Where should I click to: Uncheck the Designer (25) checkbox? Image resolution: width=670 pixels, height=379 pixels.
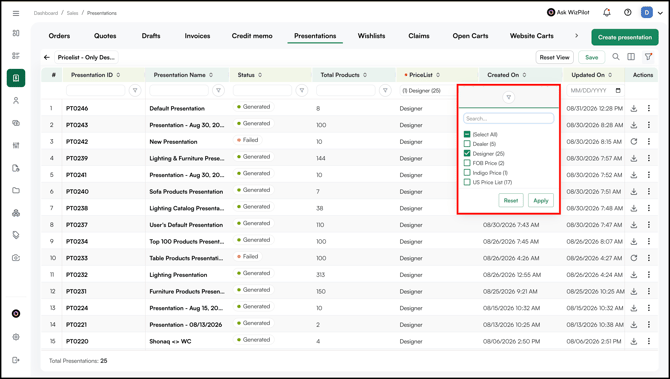[467, 153]
